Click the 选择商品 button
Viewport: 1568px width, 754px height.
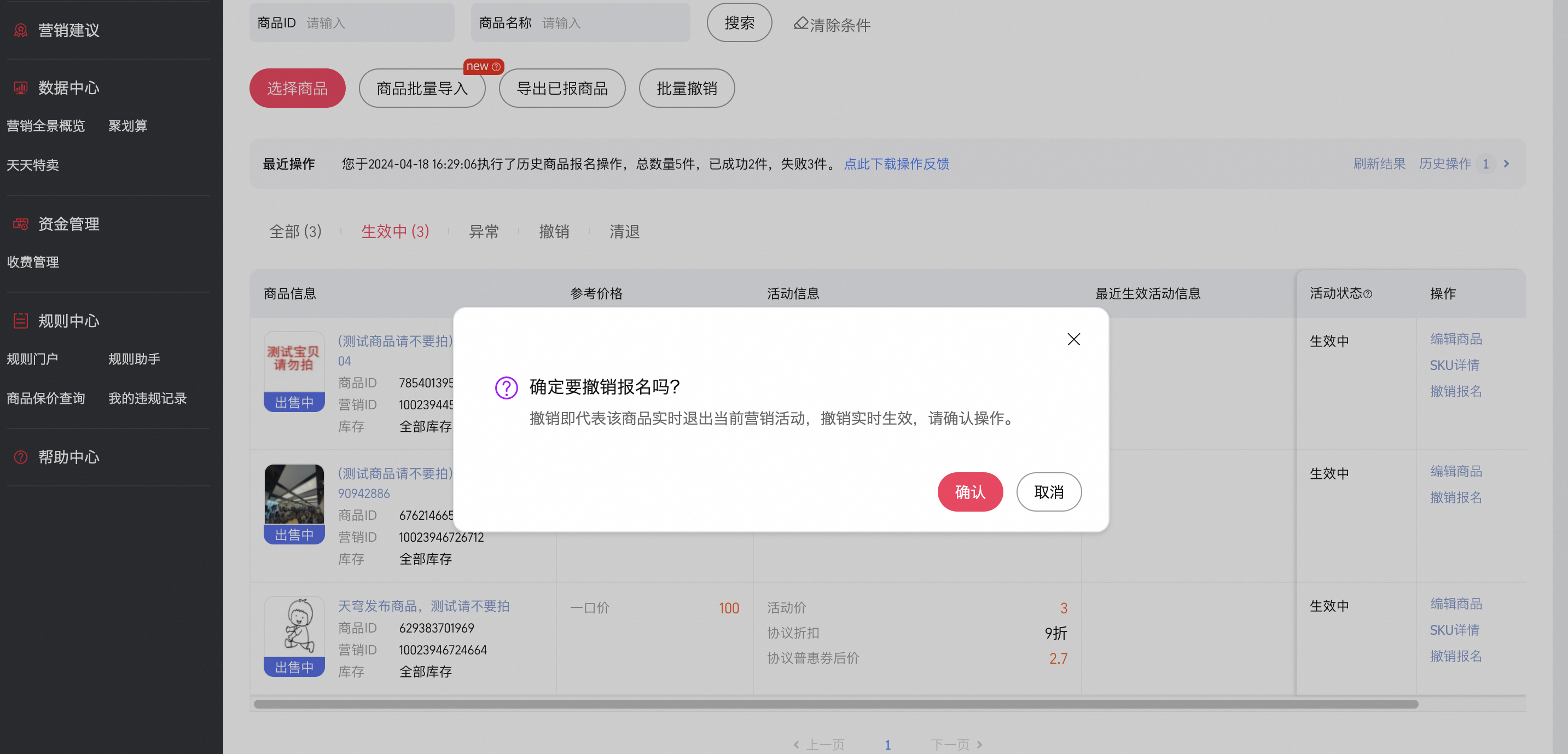tap(297, 88)
